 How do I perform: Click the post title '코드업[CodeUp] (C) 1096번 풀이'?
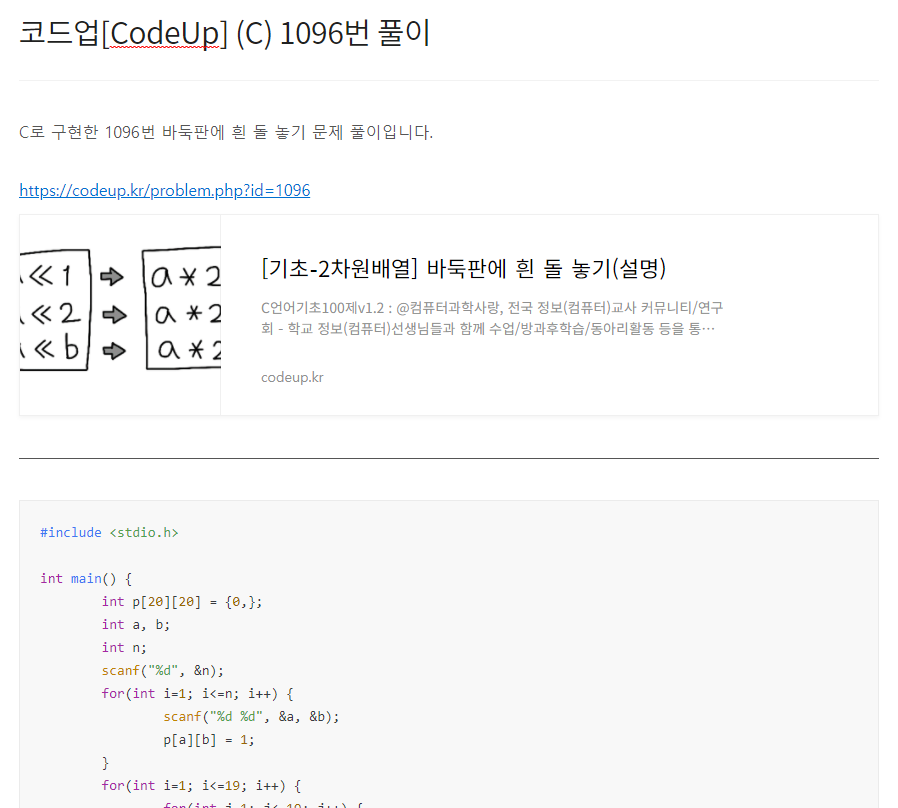point(224,33)
